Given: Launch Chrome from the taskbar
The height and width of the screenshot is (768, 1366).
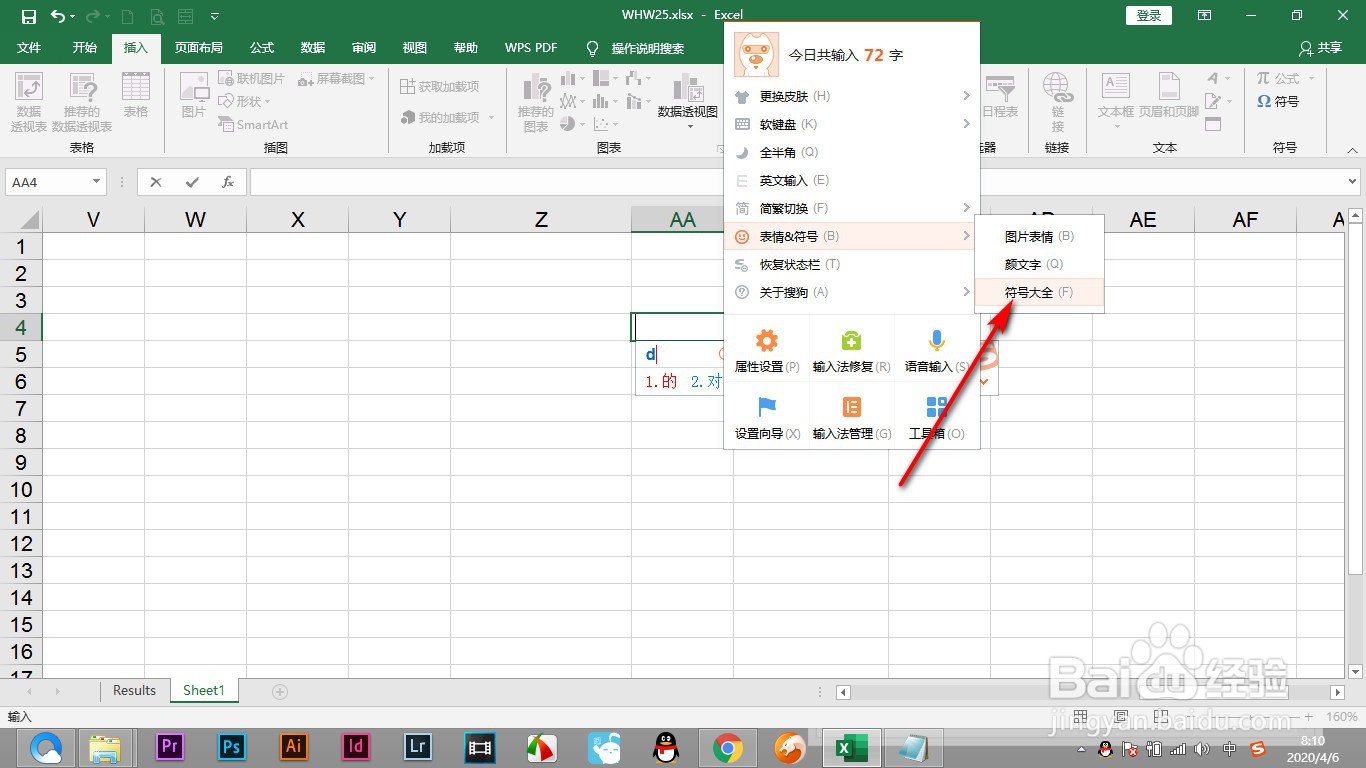Looking at the screenshot, I should point(727,747).
